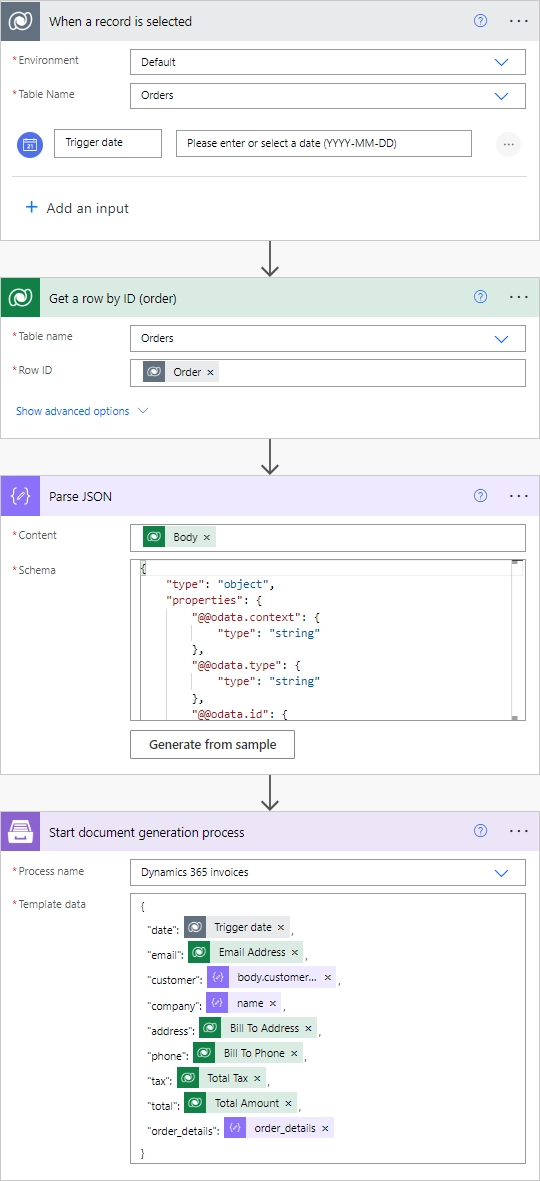The image size is (540, 1181).
Task: Click 'Generate from sample' button
Action: coord(212,744)
